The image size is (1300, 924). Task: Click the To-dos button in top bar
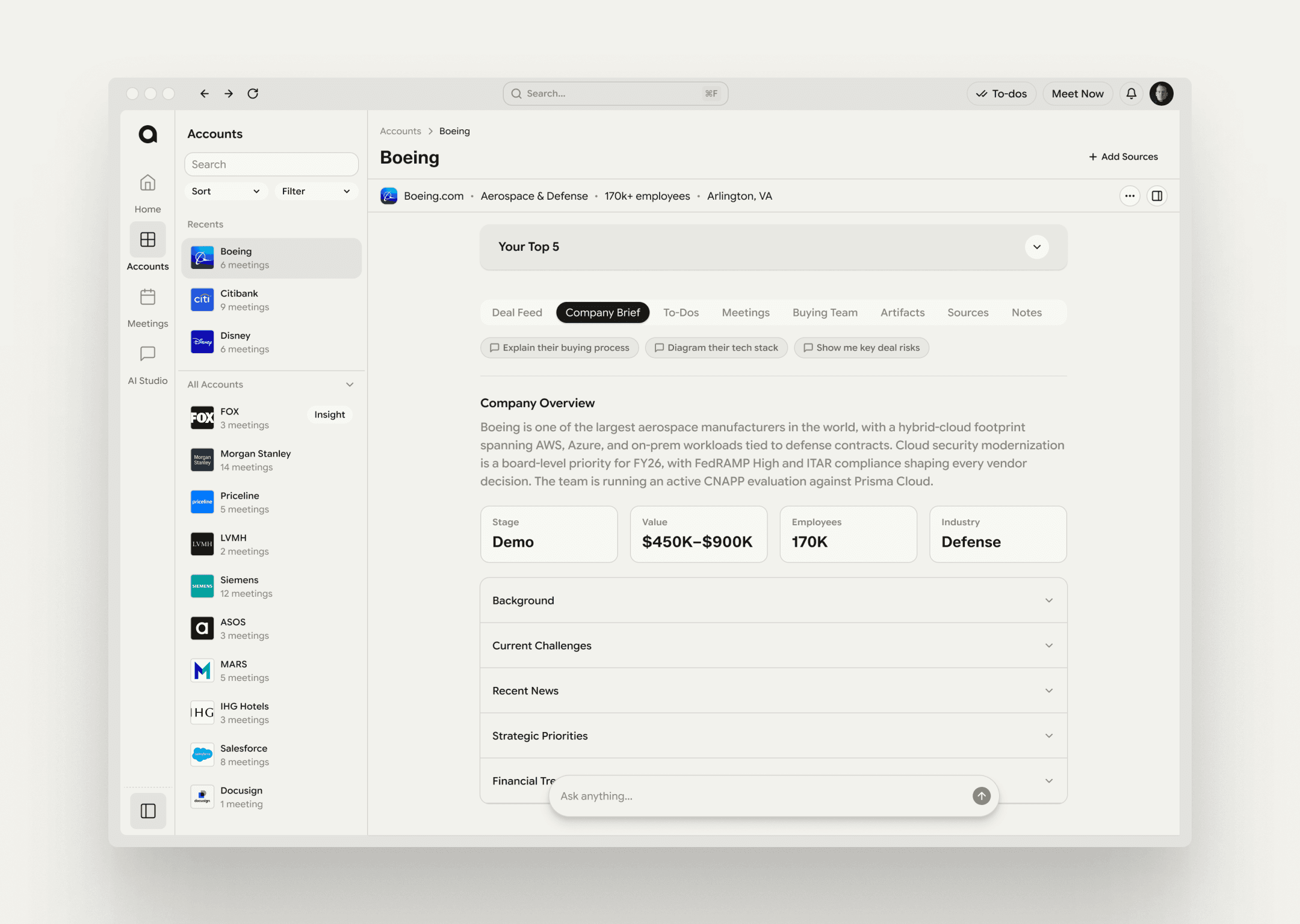tap(1001, 93)
